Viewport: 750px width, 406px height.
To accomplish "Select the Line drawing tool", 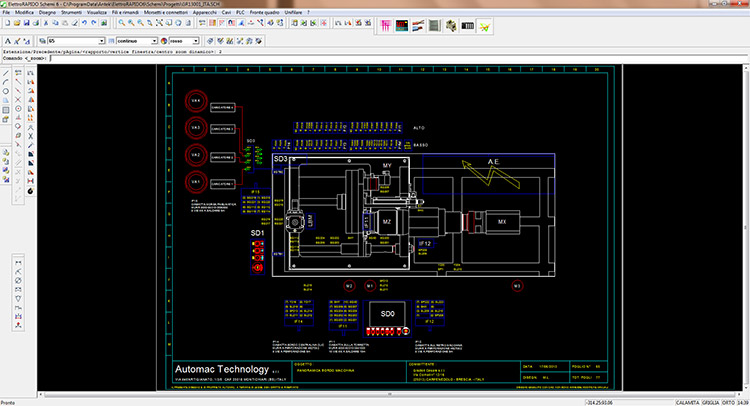I will (x=6, y=73).
